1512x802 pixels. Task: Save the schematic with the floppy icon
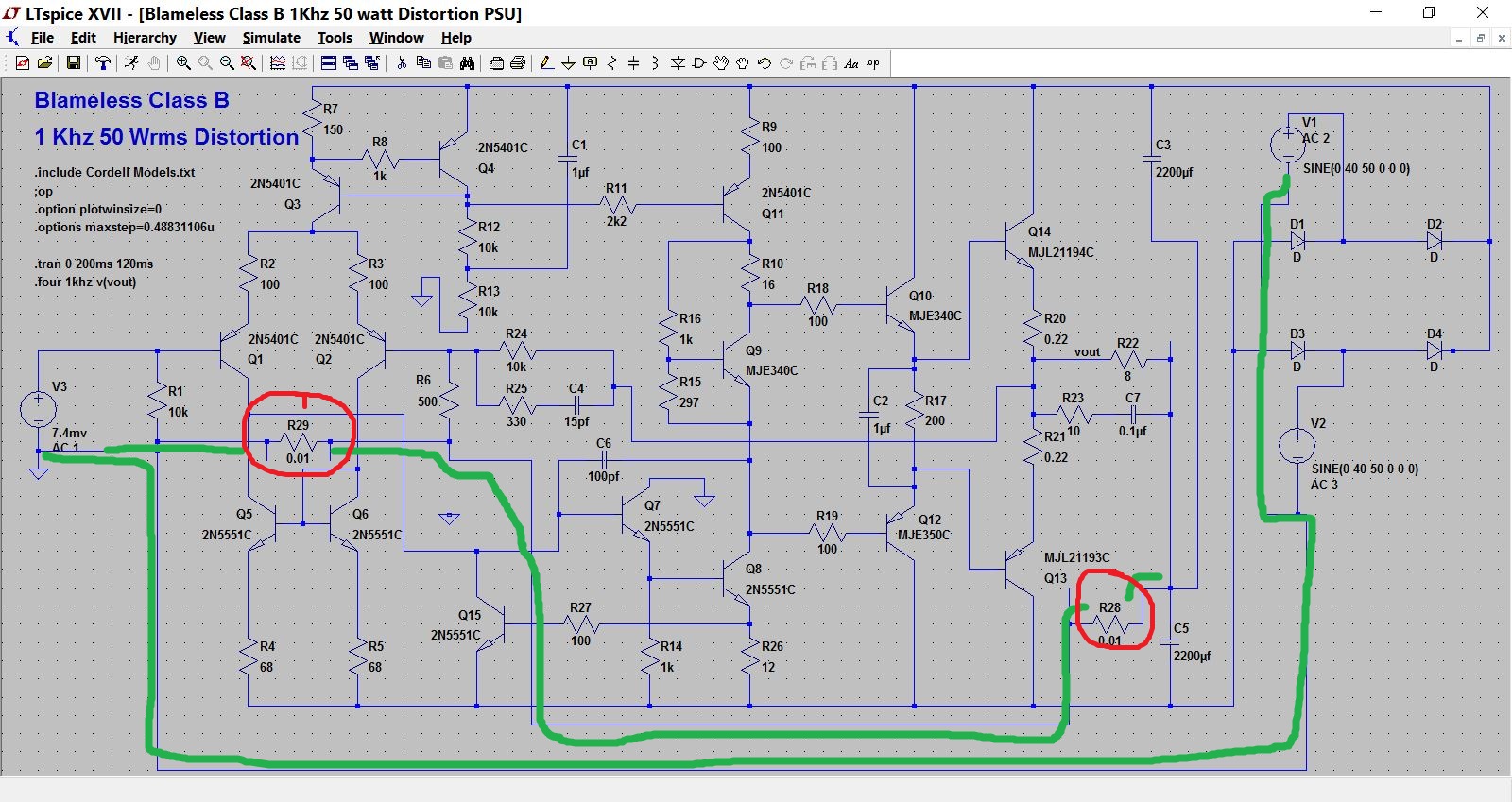[73, 63]
